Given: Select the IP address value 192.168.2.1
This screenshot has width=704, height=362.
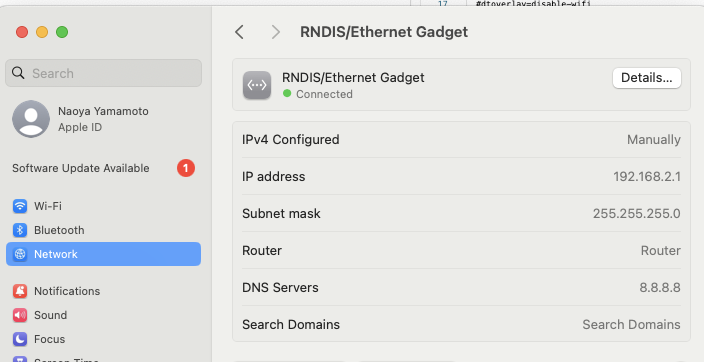Looking at the screenshot, I should coord(647,177).
